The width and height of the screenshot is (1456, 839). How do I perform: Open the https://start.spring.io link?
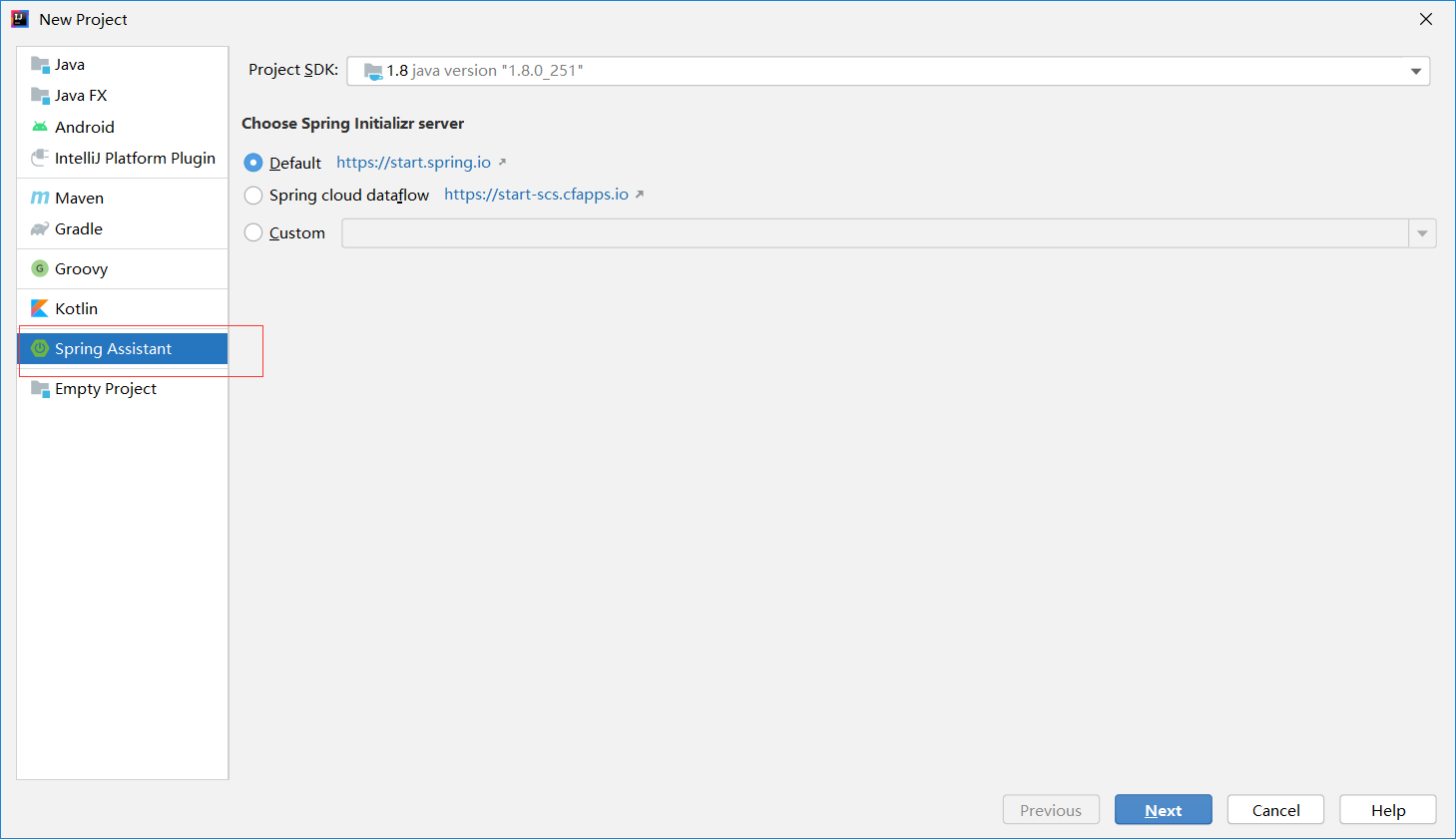413,163
